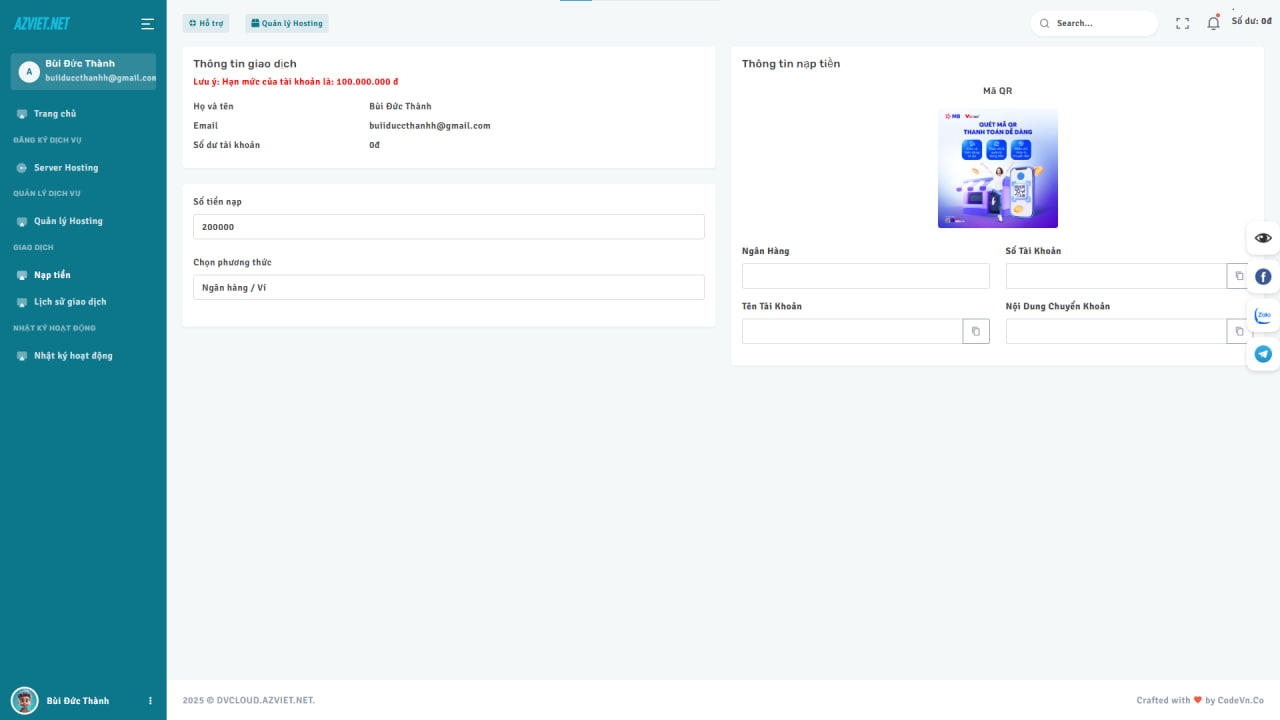Screen dimensions: 1280x720
Task: Copy the Số Tài Khoản value
Action: [1239, 276]
